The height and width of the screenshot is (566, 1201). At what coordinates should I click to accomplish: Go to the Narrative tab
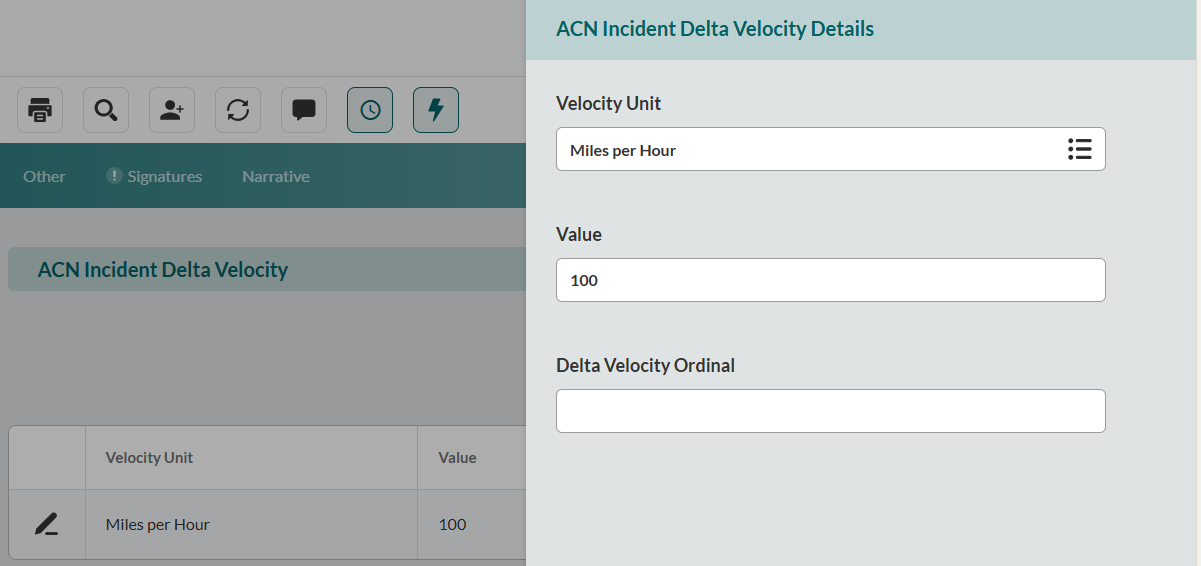tap(276, 177)
